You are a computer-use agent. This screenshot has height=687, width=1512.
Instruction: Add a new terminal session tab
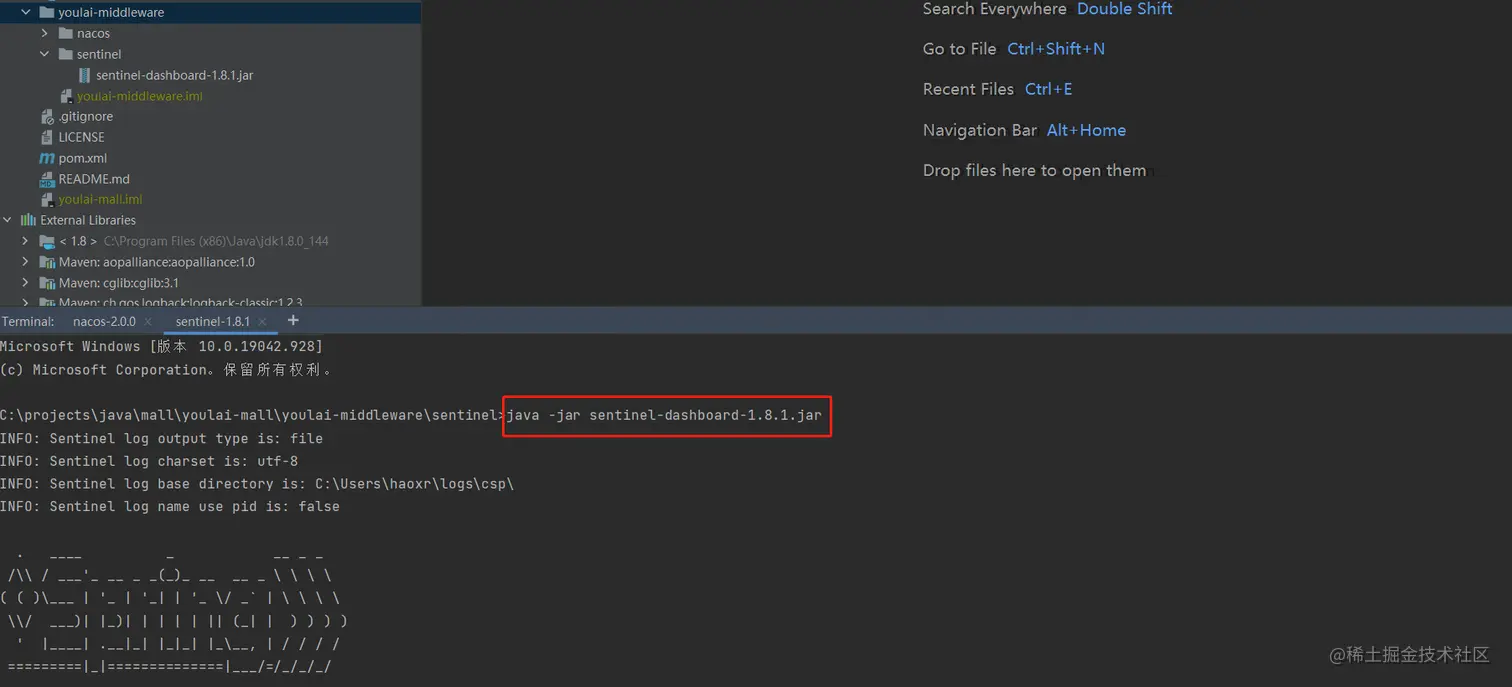pyautogui.click(x=293, y=320)
